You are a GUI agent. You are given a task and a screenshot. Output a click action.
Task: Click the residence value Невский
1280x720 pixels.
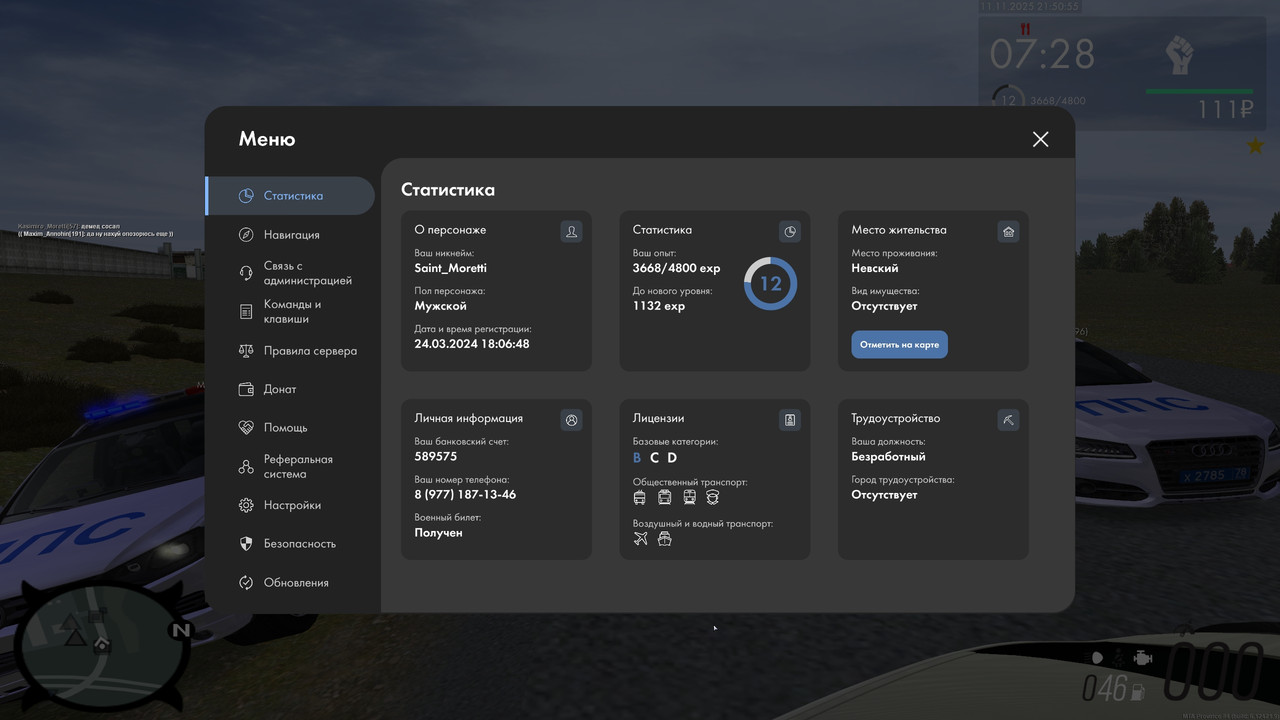pos(875,268)
